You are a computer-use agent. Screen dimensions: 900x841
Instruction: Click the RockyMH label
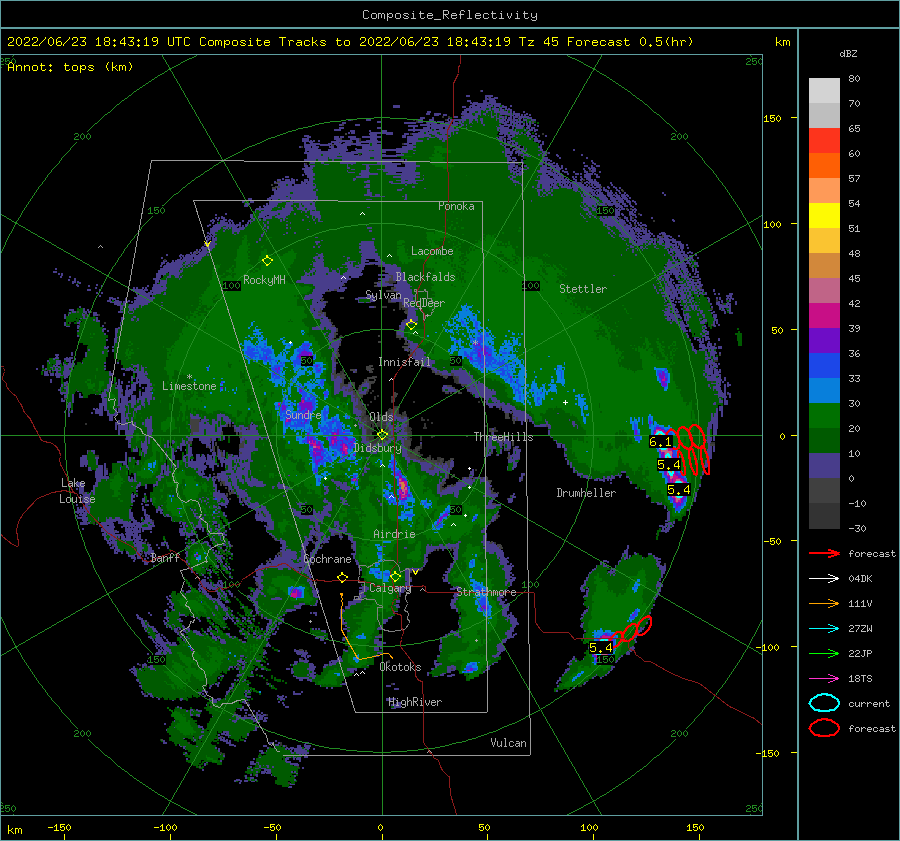point(264,280)
